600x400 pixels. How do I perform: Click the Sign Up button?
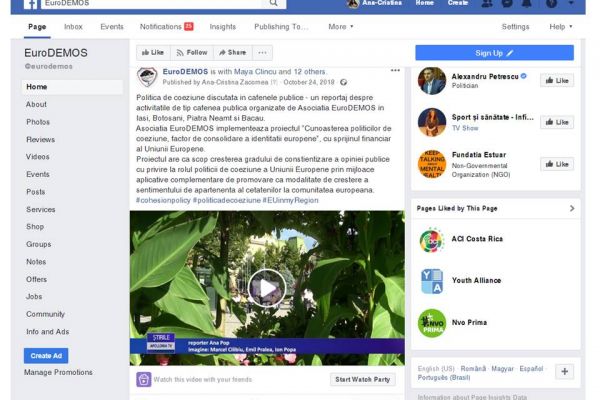coord(494,53)
